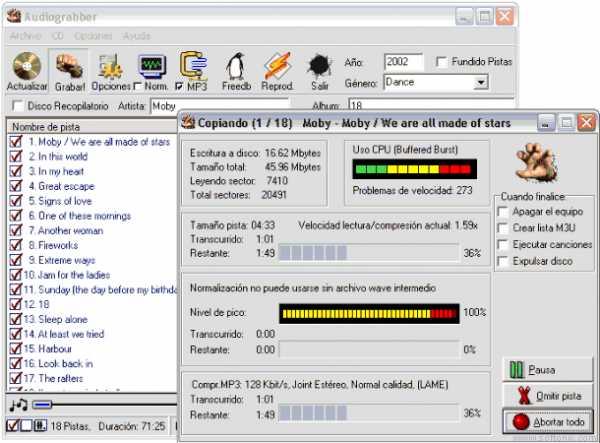This screenshot has height=443, width=600.
Task: Select track 12 named 18
Action: click(36, 304)
